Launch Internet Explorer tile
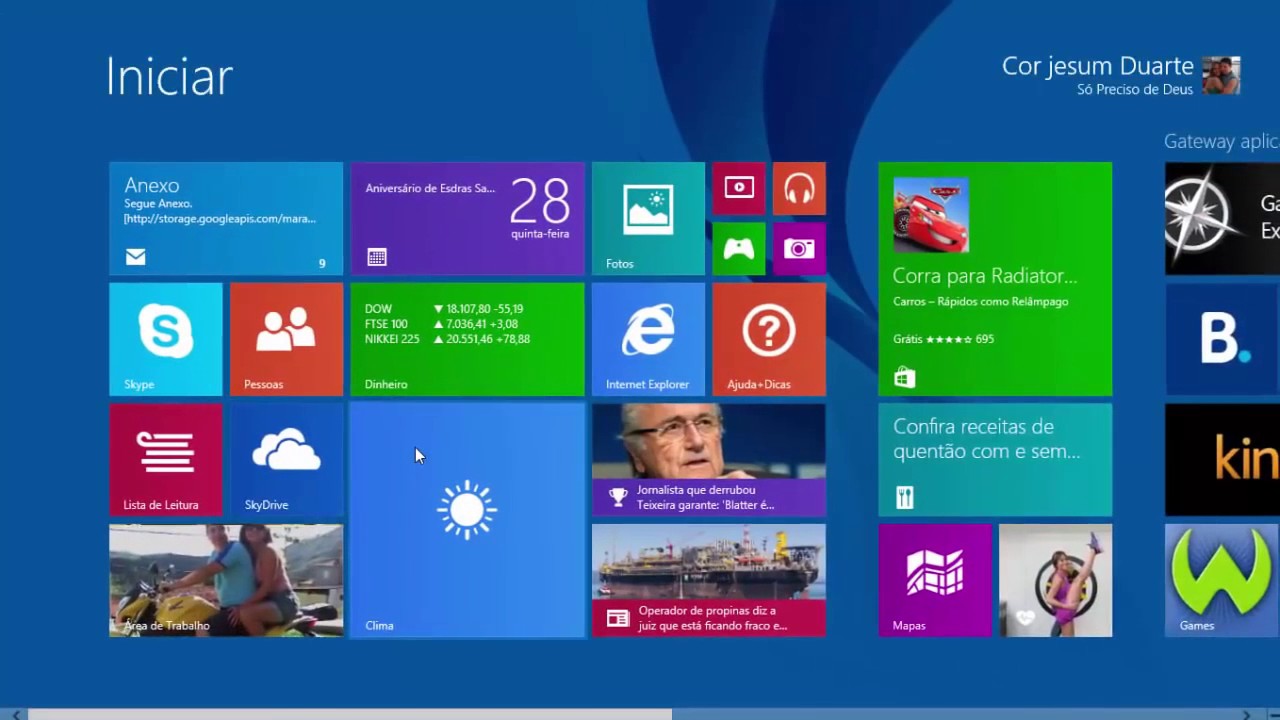This screenshot has height=720, width=1280. click(x=648, y=339)
